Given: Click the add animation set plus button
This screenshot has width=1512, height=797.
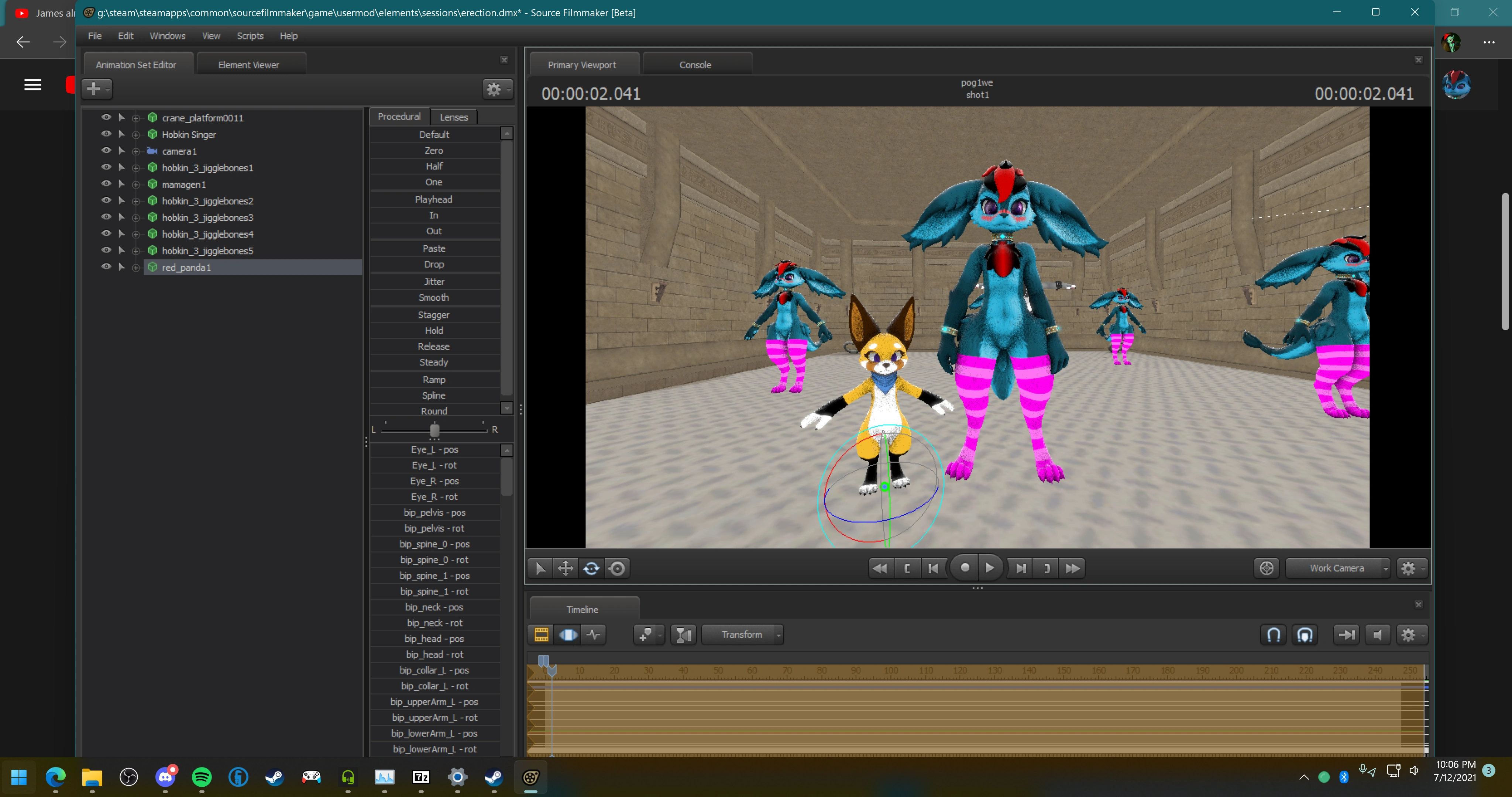Looking at the screenshot, I should coord(93,89).
